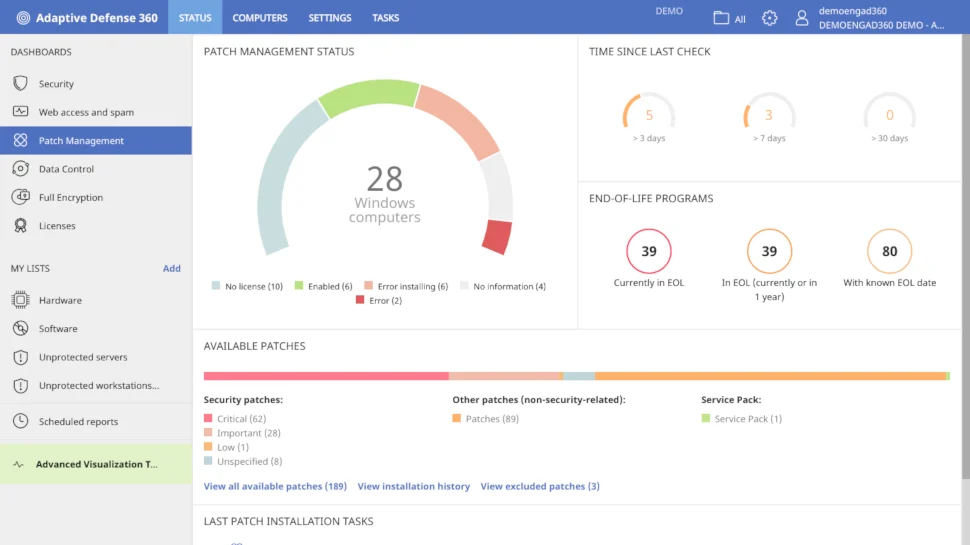The width and height of the screenshot is (970, 545).
Task: Click the Licenses ribbon icon
Action: click(x=20, y=226)
